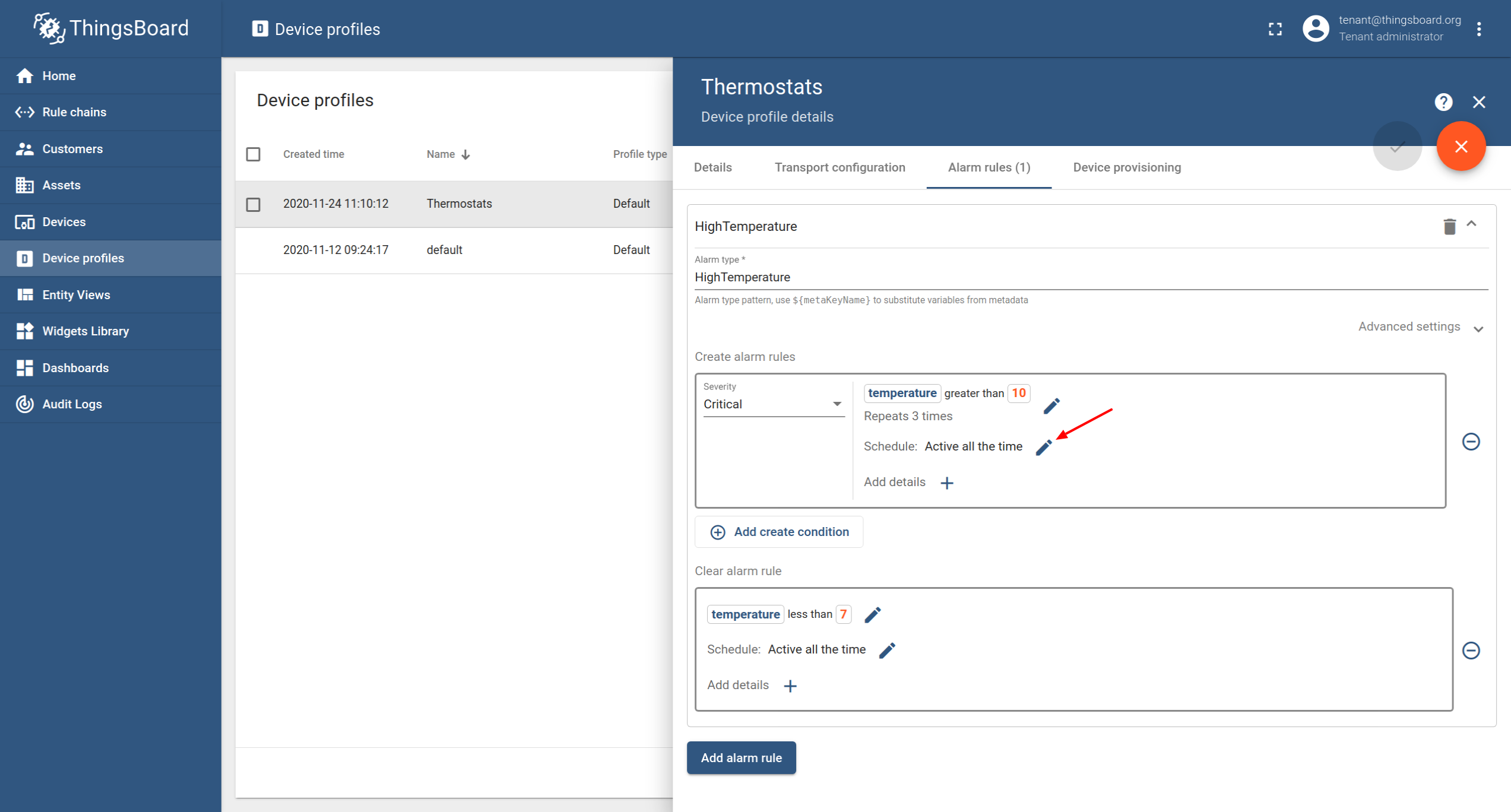This screenshot has width=1511, height=812.
Task: Edit the temperature greater than 10 condition
Action: pos(1051,406)
